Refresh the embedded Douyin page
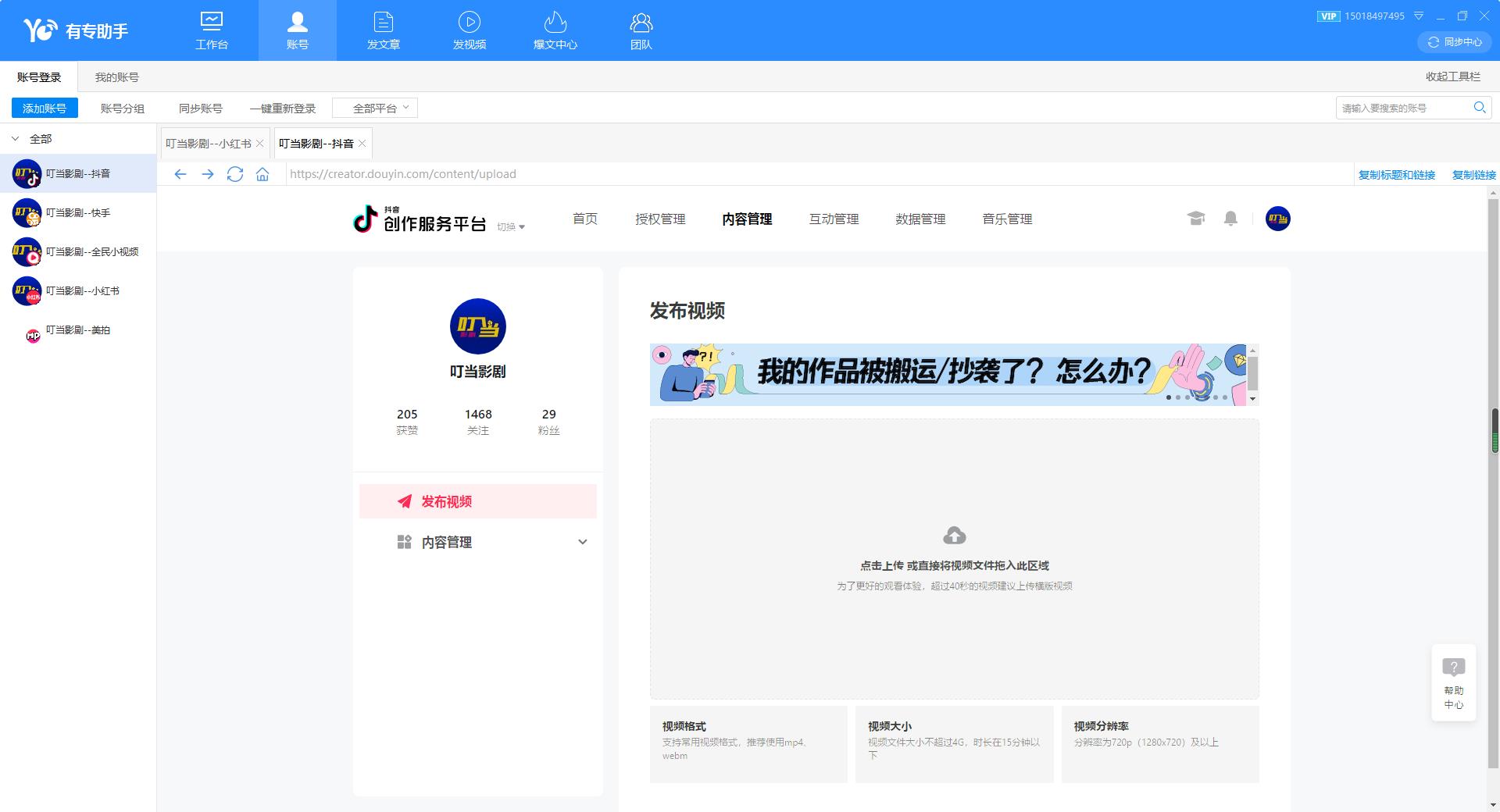 point(234,174)
